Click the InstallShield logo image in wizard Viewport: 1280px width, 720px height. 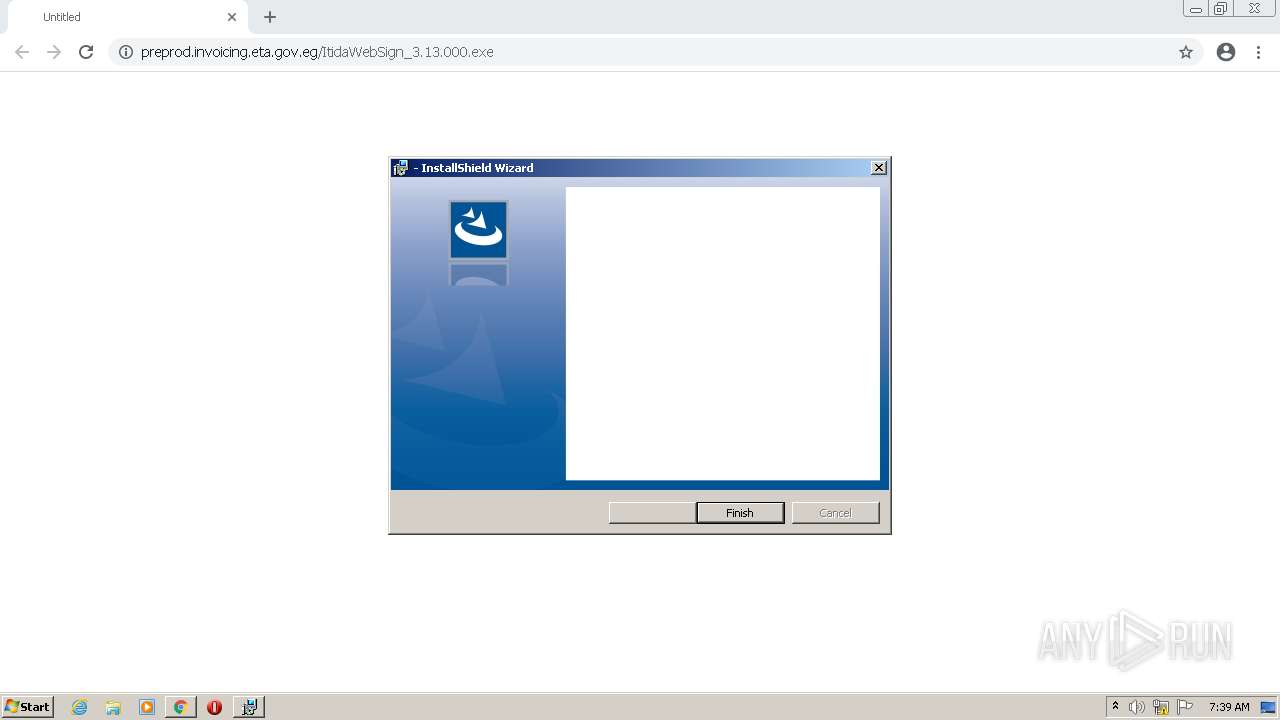pos(478,230)
